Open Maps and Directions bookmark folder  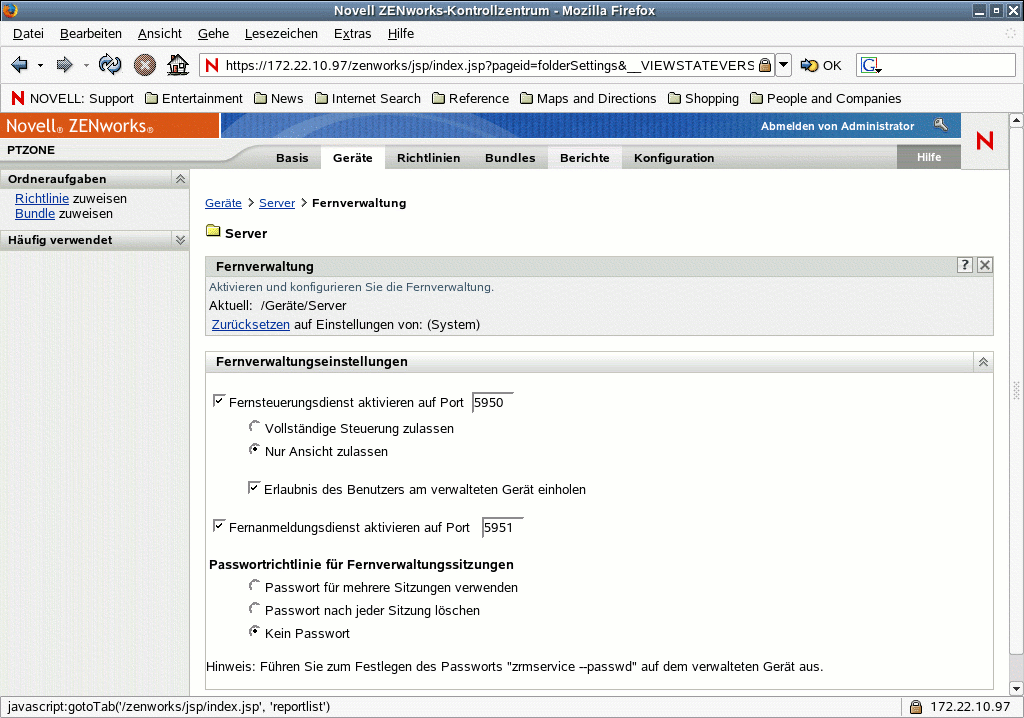coord(588,99)
